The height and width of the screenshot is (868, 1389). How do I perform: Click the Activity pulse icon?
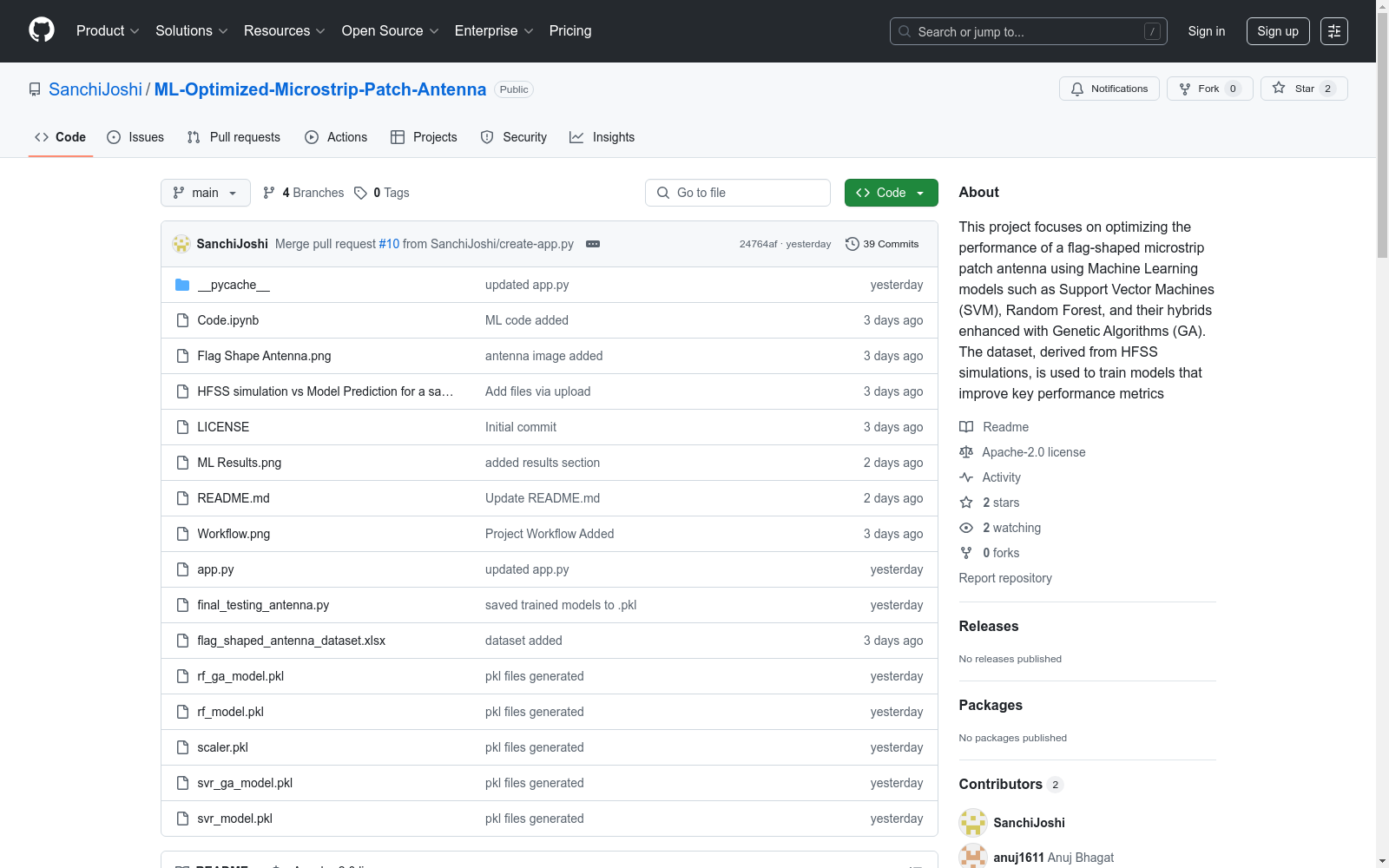(x=966, y=477)
